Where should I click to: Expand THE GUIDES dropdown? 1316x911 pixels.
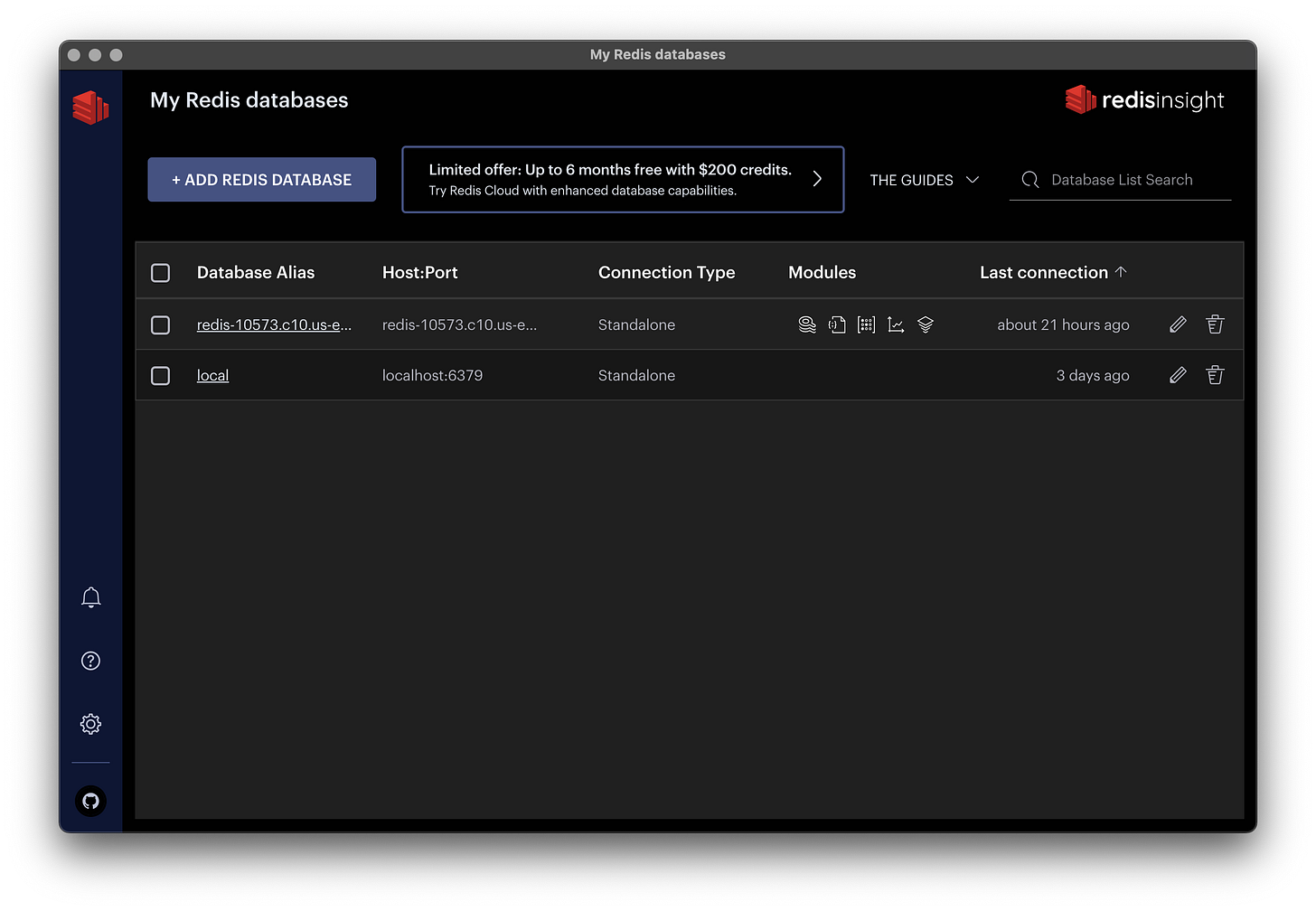click(924, 180)
